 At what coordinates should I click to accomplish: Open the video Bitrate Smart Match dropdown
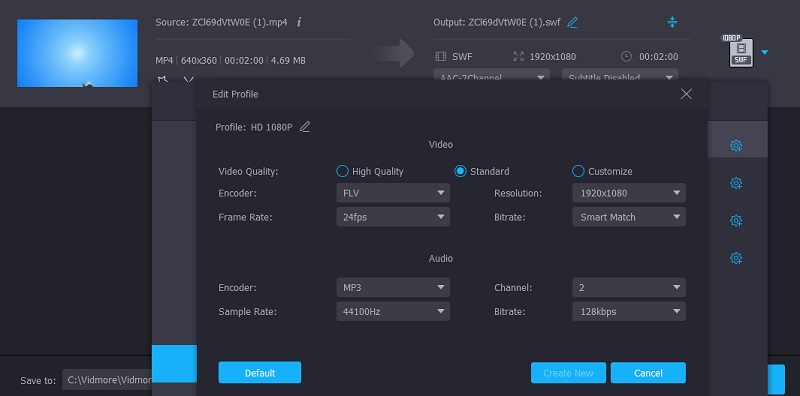point(629,217)
